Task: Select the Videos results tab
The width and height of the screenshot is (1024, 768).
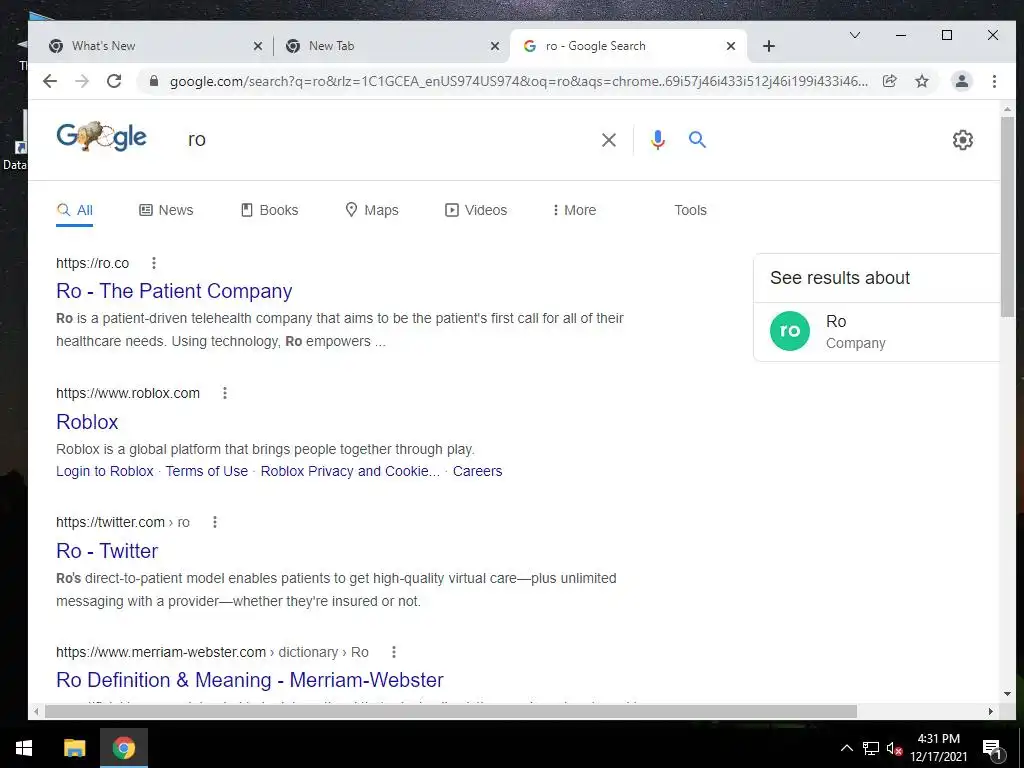Action: point(475,210)
